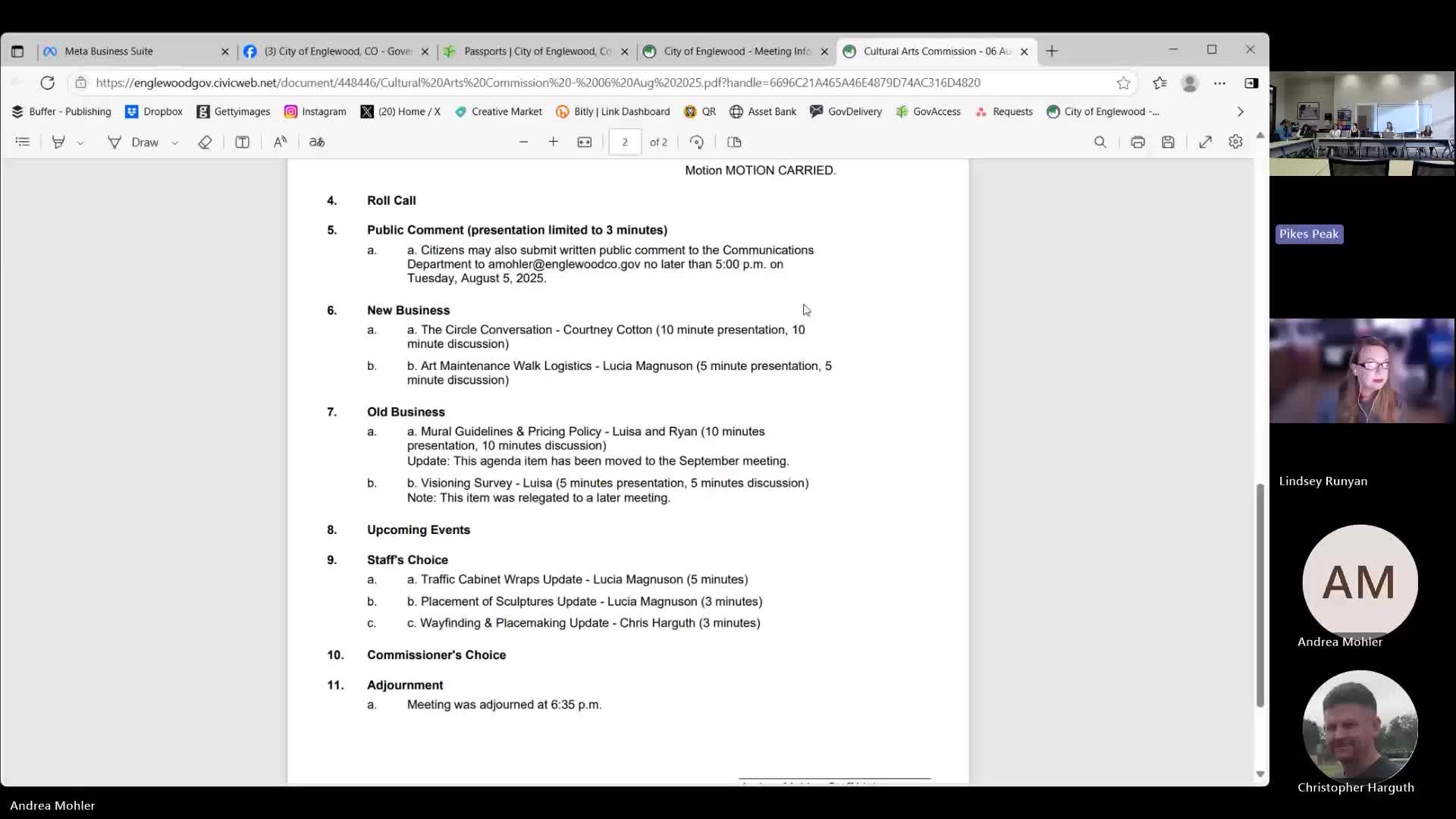Viewport: 1456px width, 819px height.
Task: Click the Zoom out minus button
Action: [x=523, y=142]
